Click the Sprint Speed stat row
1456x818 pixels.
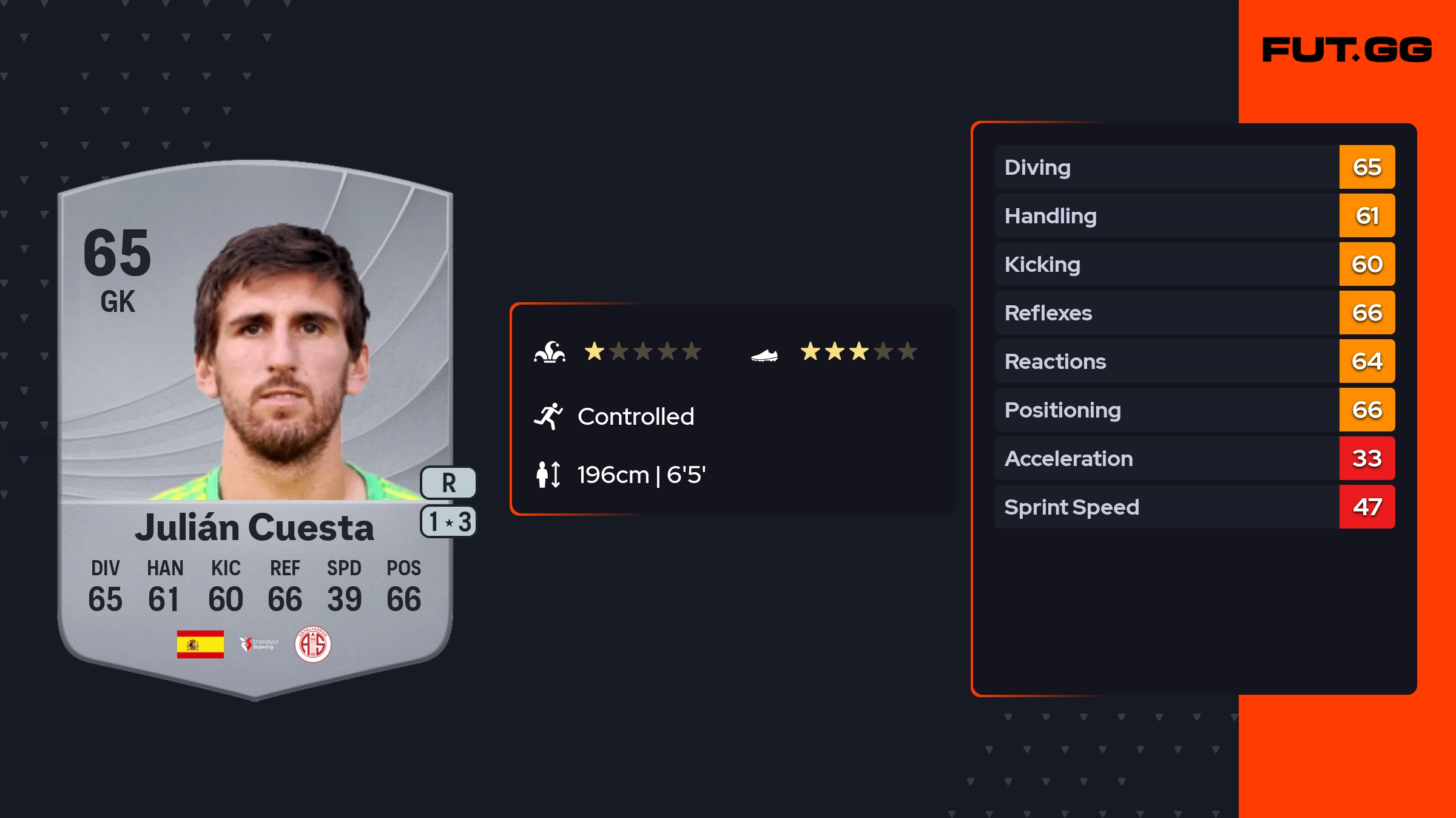point(1165,507)
